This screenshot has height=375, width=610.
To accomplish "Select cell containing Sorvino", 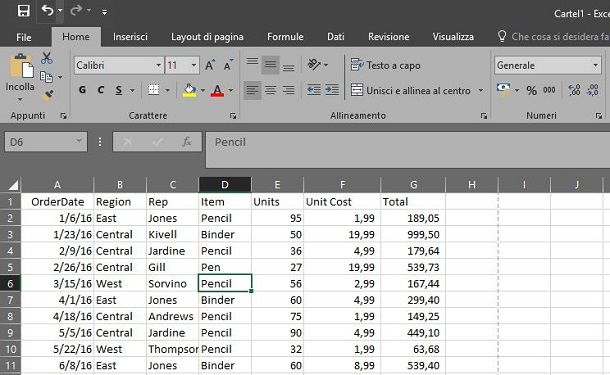I will (172, 284).
